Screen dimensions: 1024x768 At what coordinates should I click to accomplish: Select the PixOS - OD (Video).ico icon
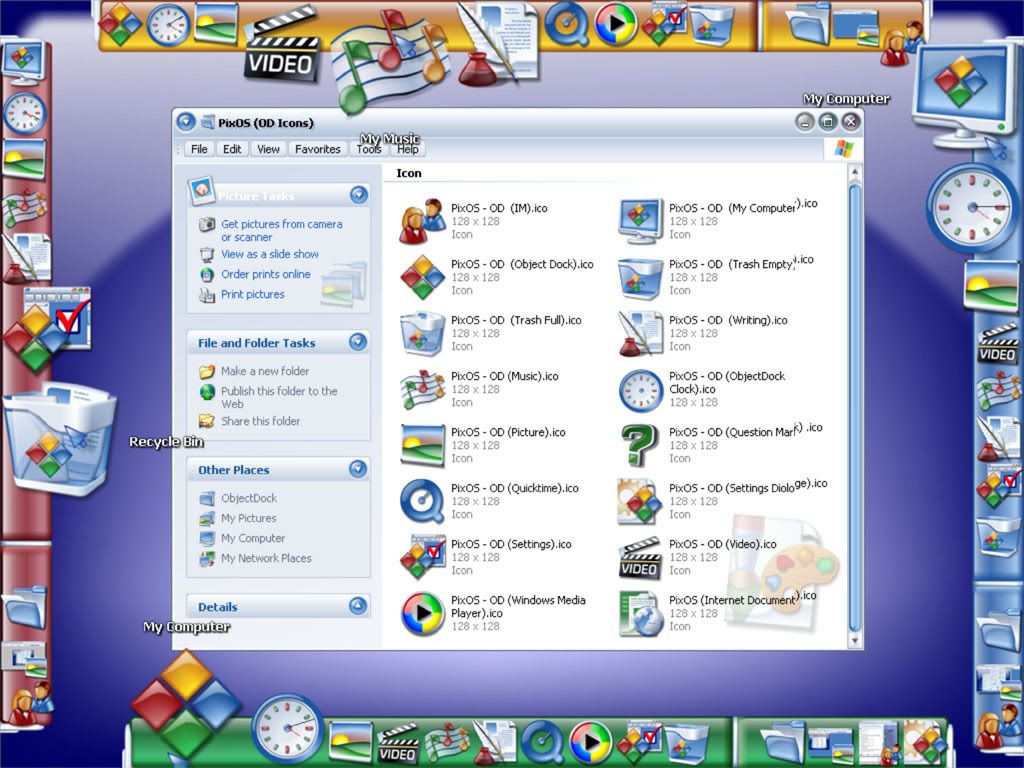pyautogui.click(x=641, y=558)
